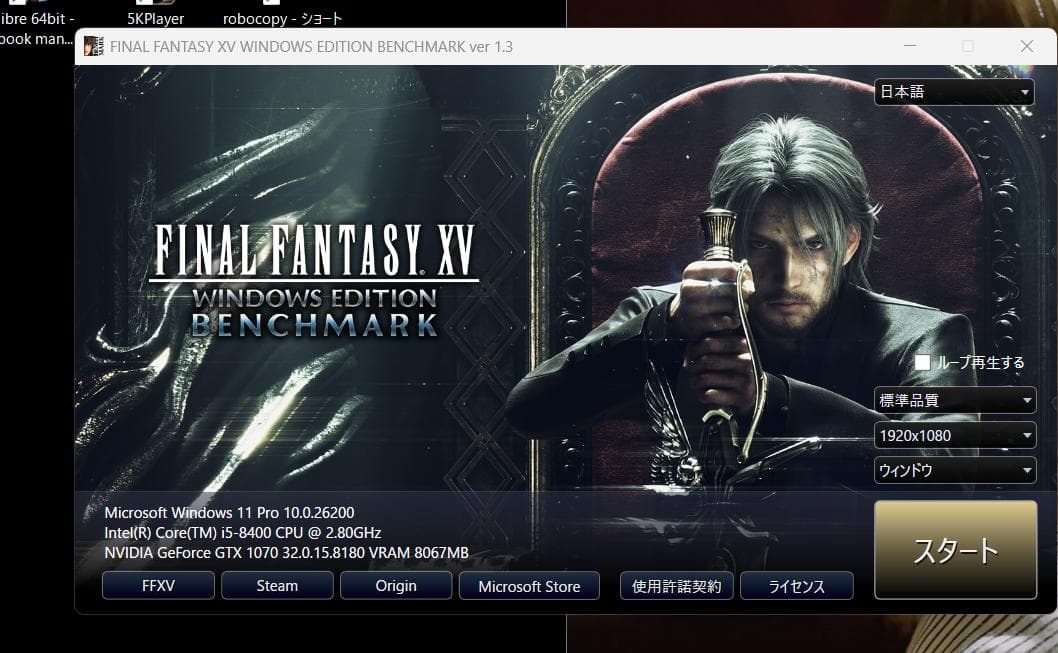1058x653 pixels.
Task: Open the ライセンス information button
Action: click(x=796, y=586)
